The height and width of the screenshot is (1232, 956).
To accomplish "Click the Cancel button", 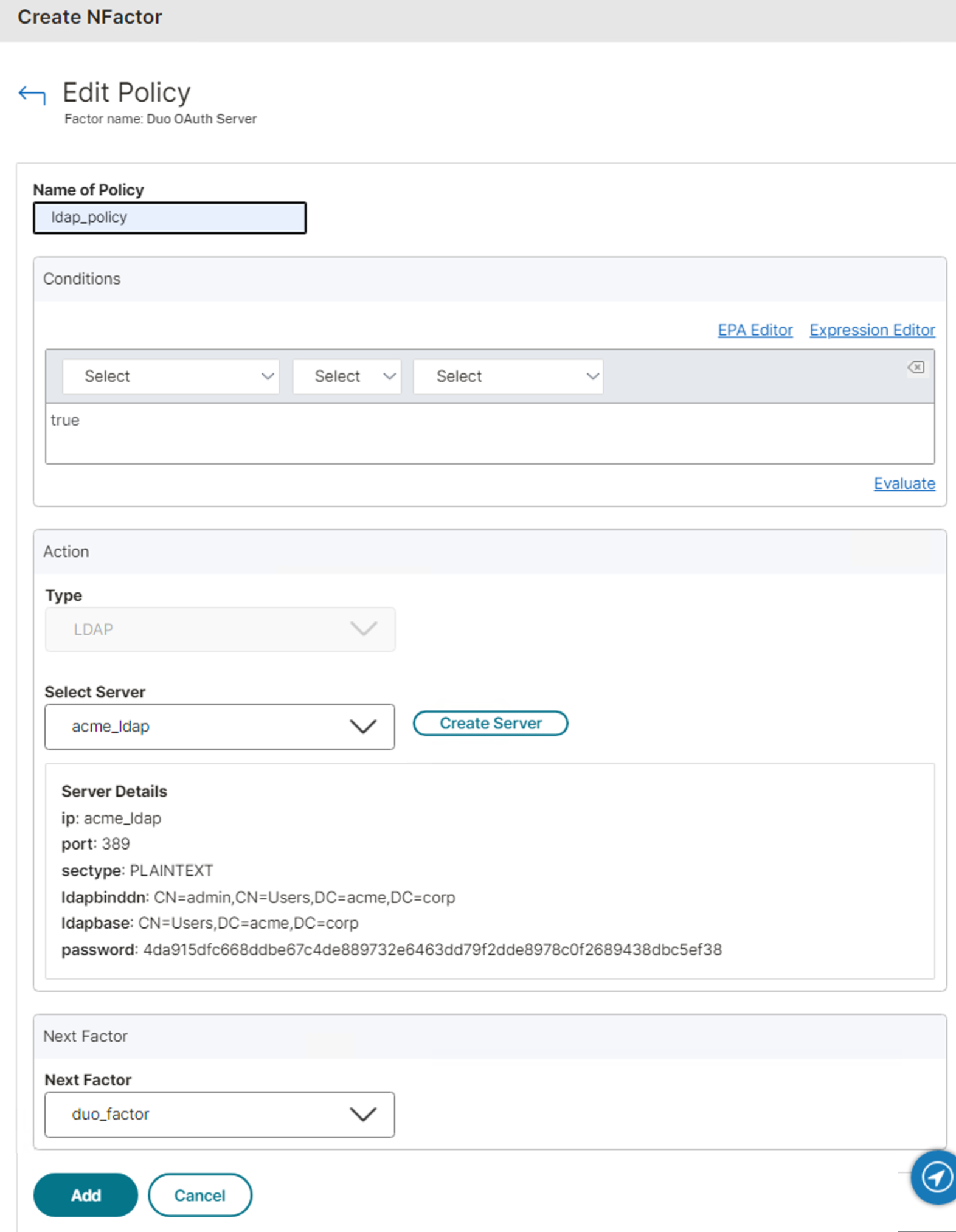I will pos(199,1195).
